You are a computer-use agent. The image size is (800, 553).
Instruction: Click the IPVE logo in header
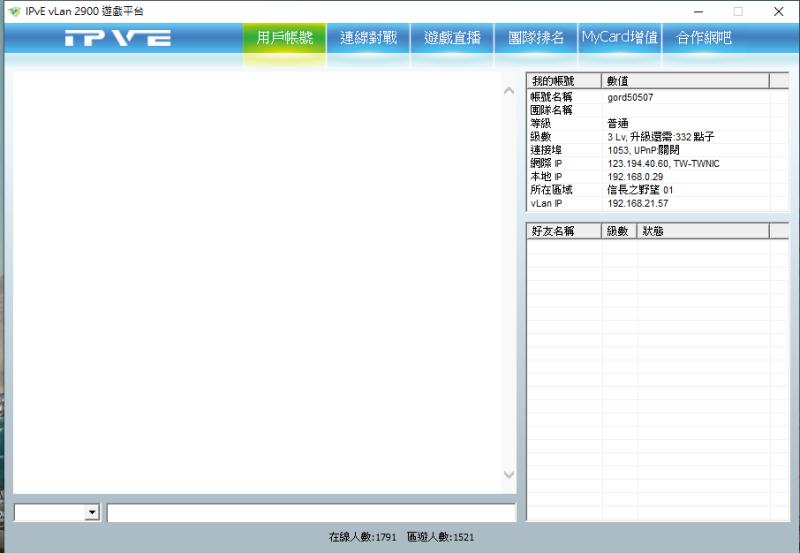pyautogui.click(x=118, y=38)
